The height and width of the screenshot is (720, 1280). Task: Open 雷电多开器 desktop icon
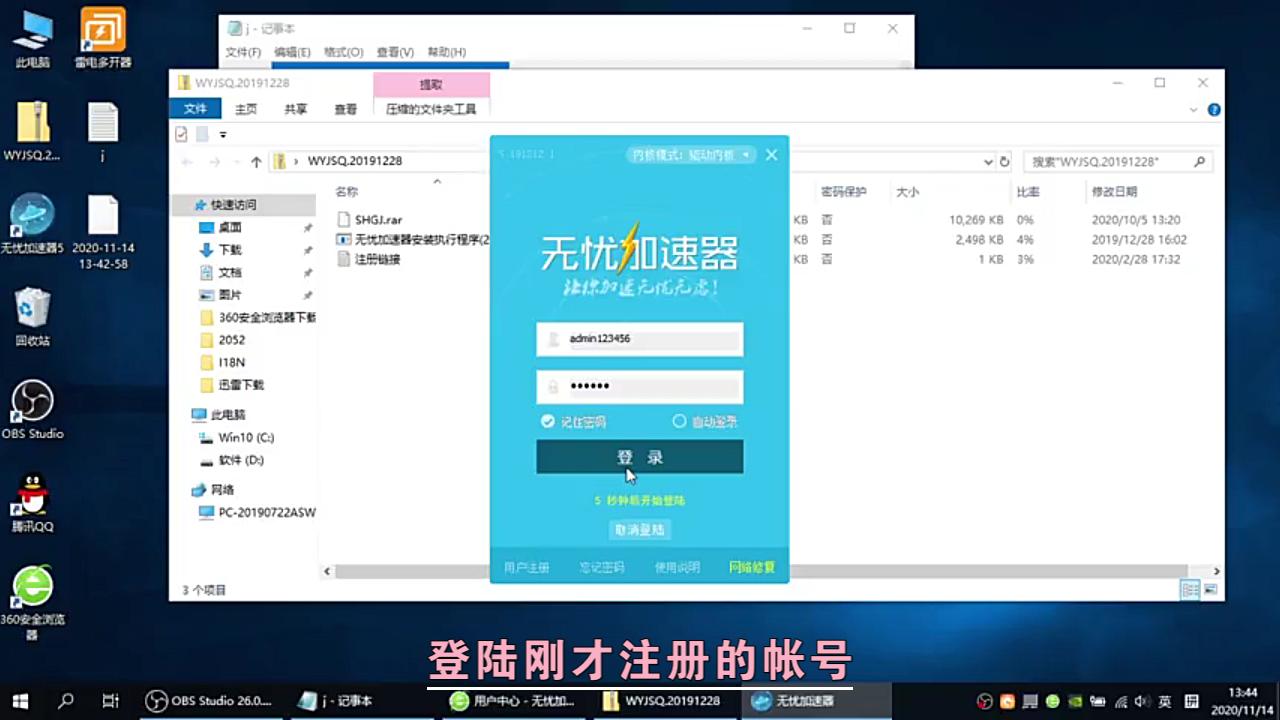pos(103,40)
